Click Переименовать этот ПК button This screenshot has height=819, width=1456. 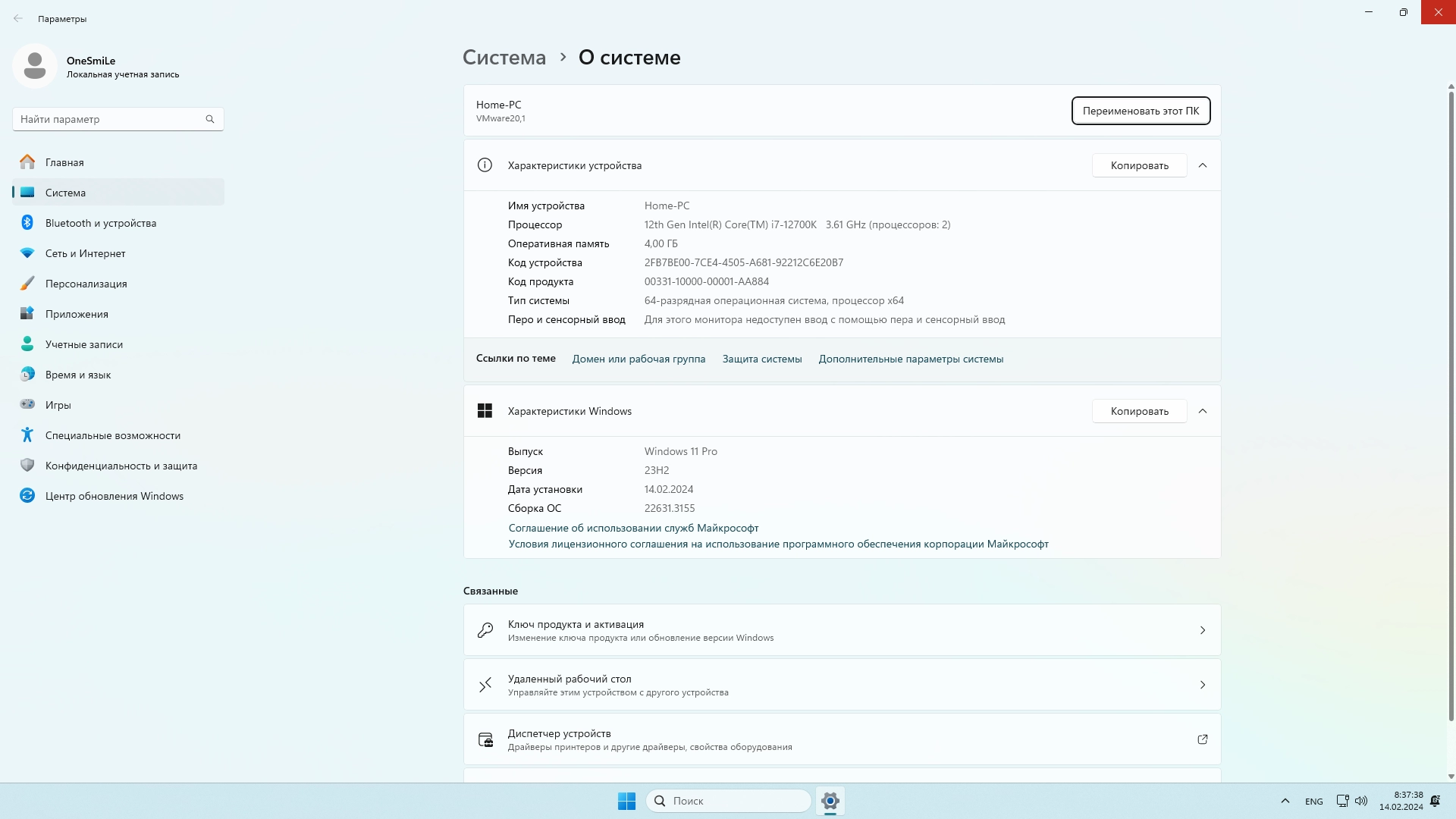point(1141,111)
